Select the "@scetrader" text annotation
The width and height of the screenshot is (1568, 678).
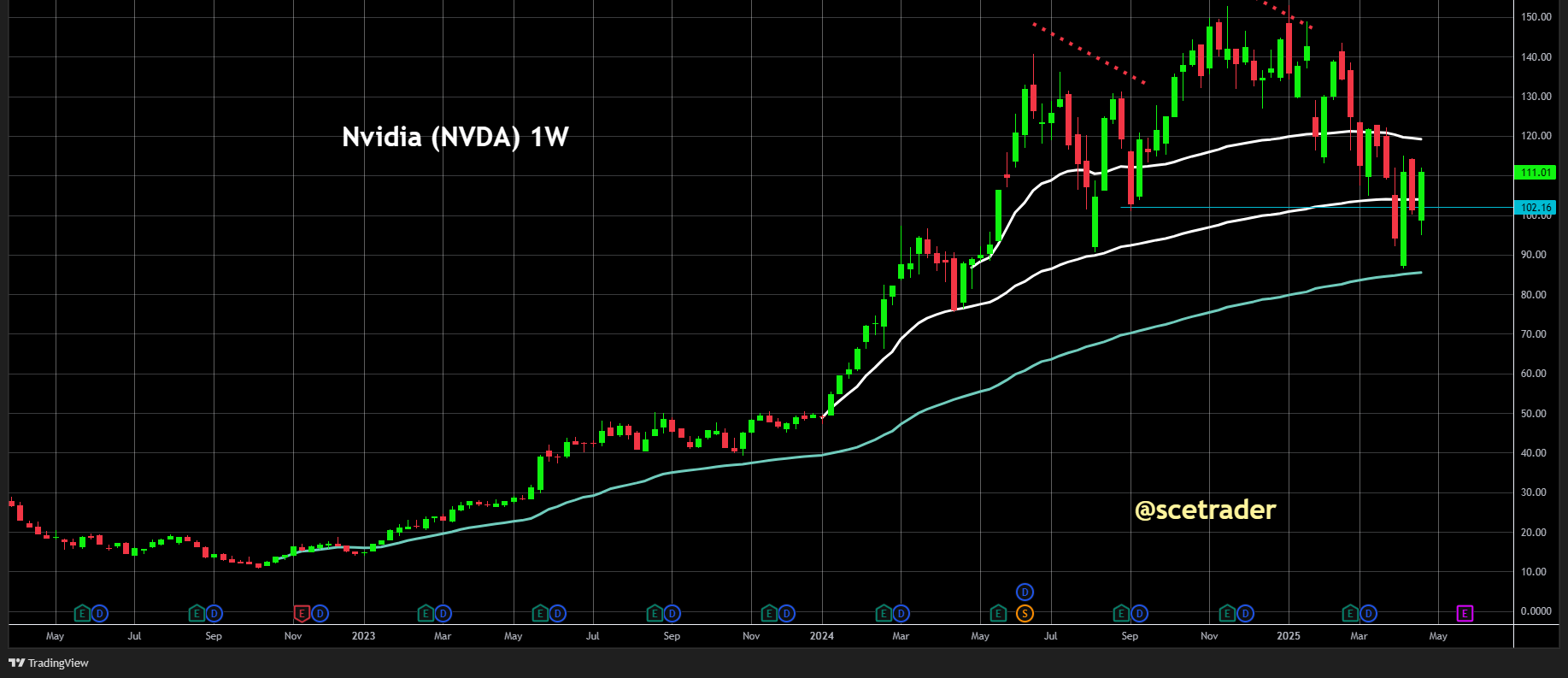[1205, 510]
